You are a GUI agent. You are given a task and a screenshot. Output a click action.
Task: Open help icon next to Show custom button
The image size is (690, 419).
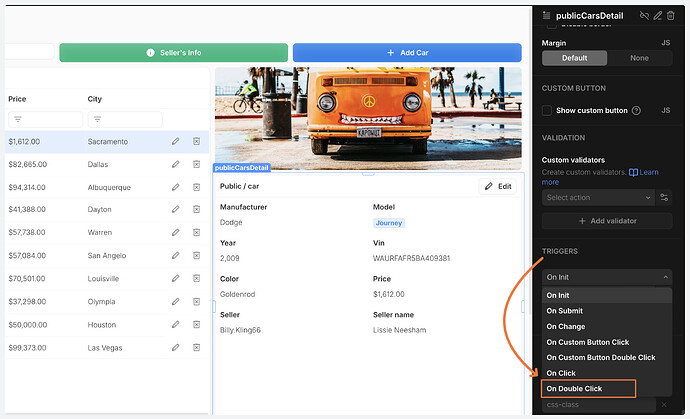pos(637,110)
